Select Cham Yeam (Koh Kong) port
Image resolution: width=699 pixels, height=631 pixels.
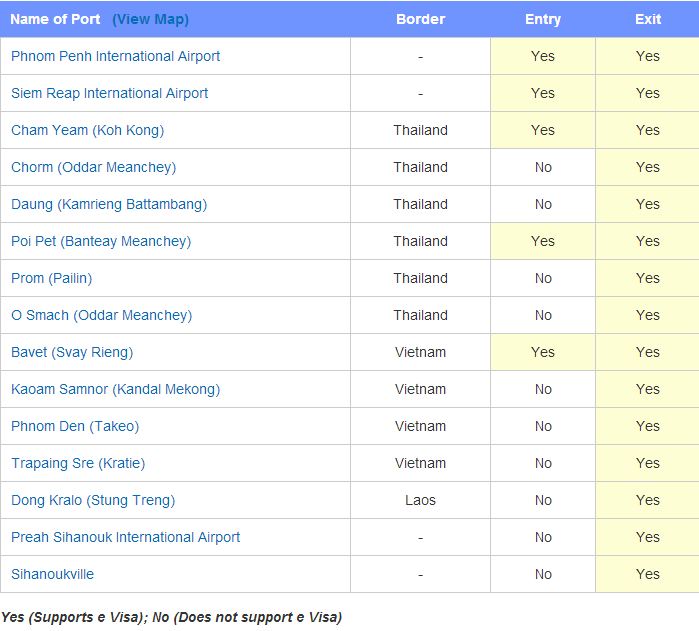pos(88,130)
